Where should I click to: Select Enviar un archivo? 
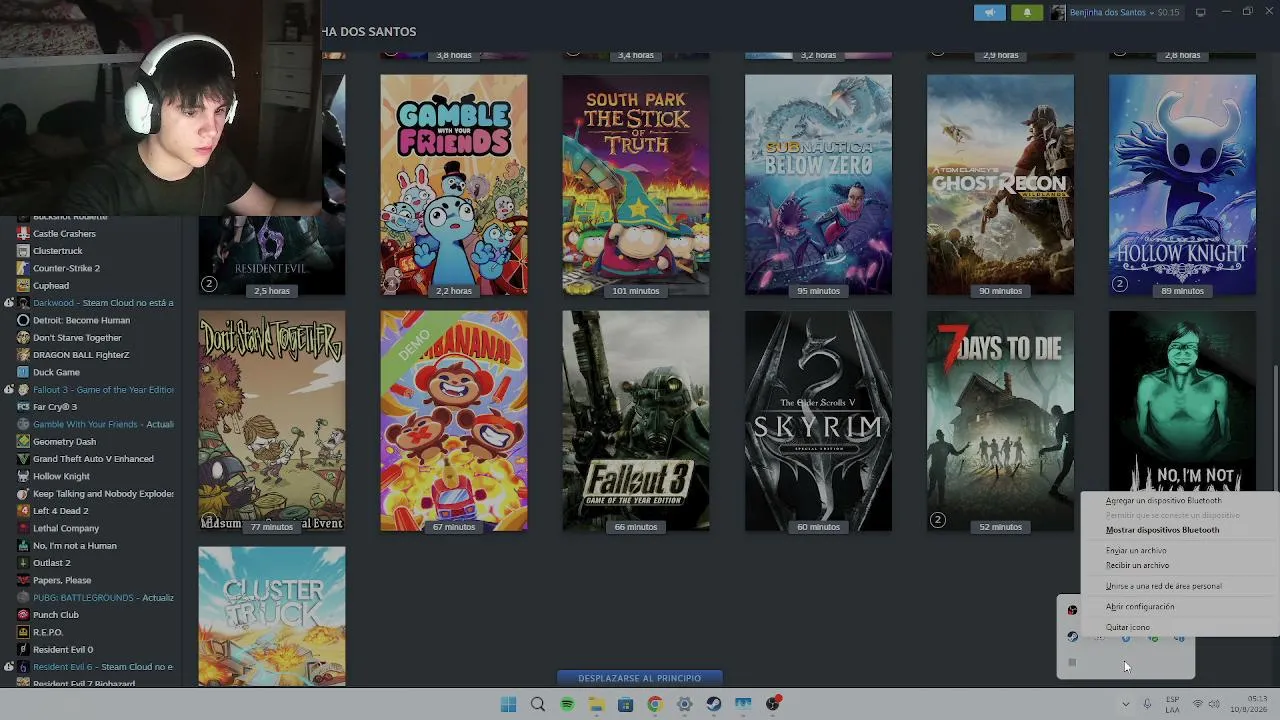pyautogui.click(x=1136, y=551)
